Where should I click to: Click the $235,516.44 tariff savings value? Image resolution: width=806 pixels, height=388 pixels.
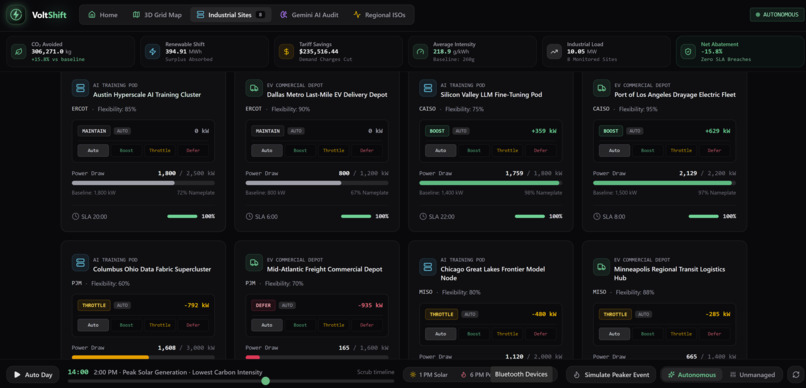[x=319, y=51]
